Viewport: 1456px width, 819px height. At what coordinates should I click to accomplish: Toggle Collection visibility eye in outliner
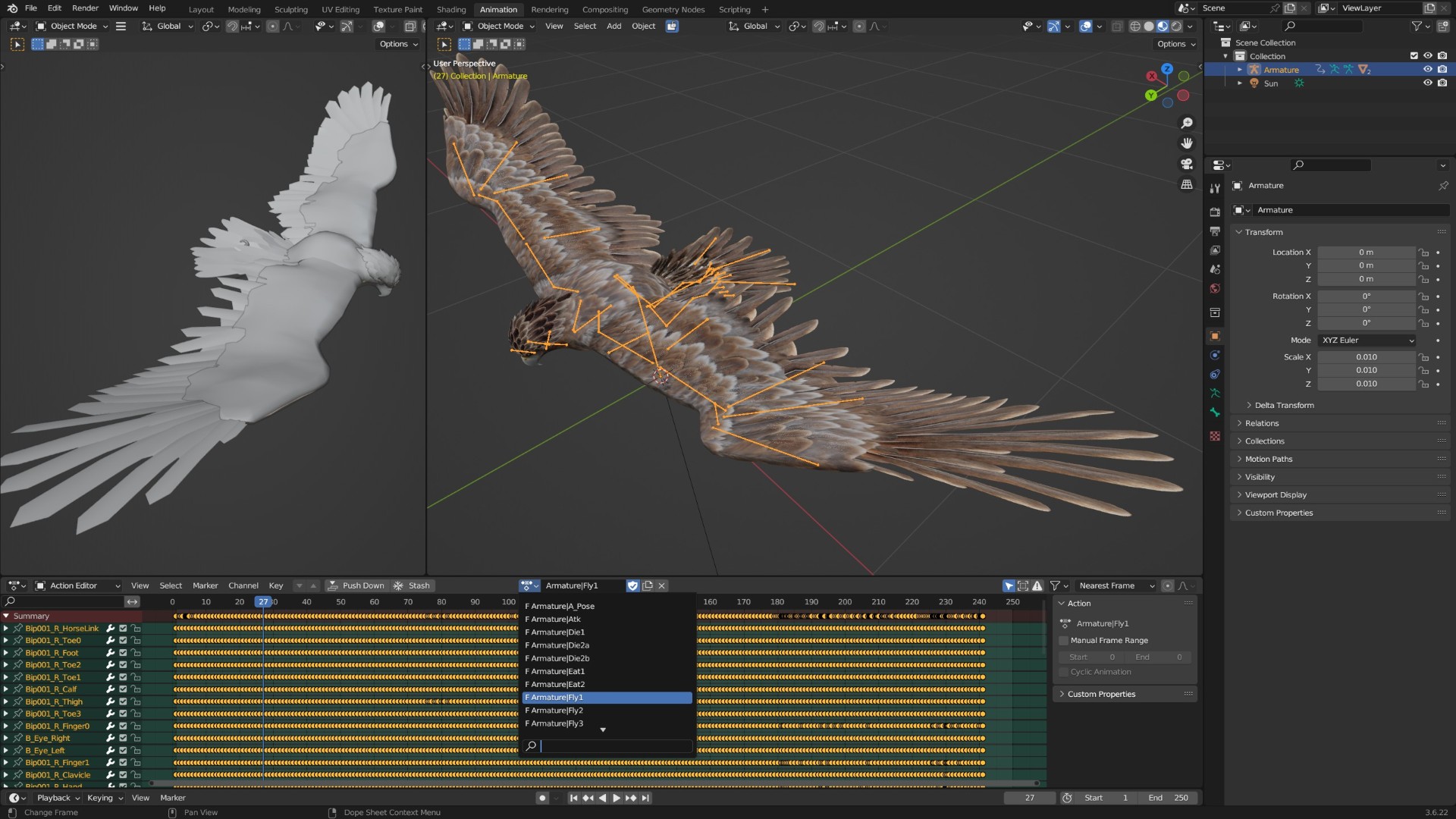coord(1428,56)
